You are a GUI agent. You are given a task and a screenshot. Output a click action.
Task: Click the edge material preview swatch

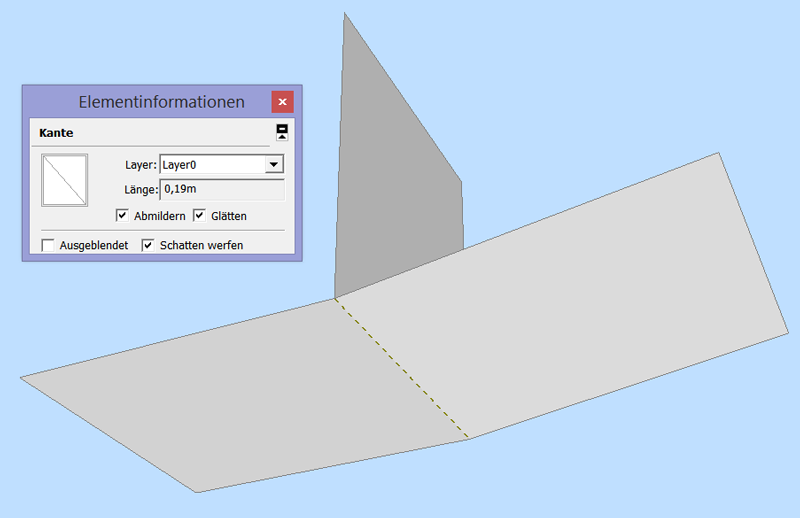point(64,180)
